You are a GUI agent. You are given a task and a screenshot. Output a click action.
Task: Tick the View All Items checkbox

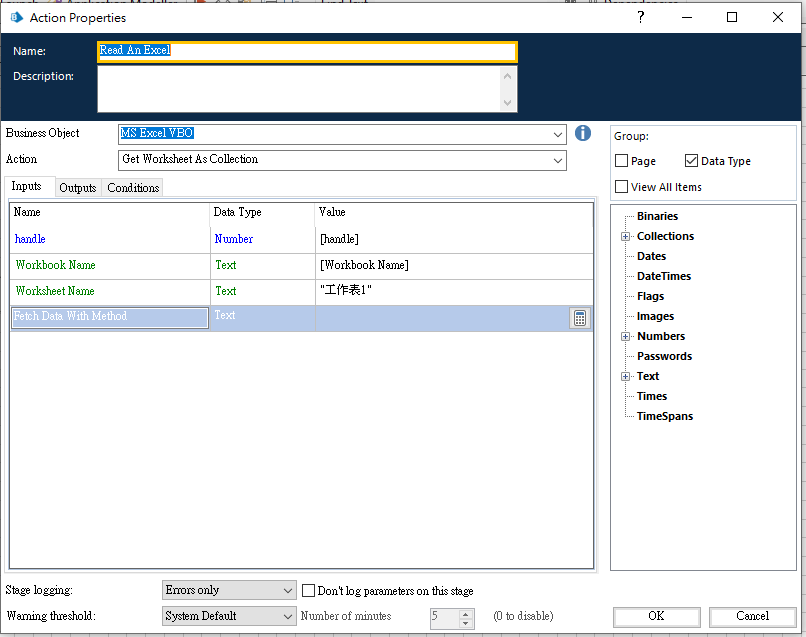pyautogui.click(x=621, y=187)
